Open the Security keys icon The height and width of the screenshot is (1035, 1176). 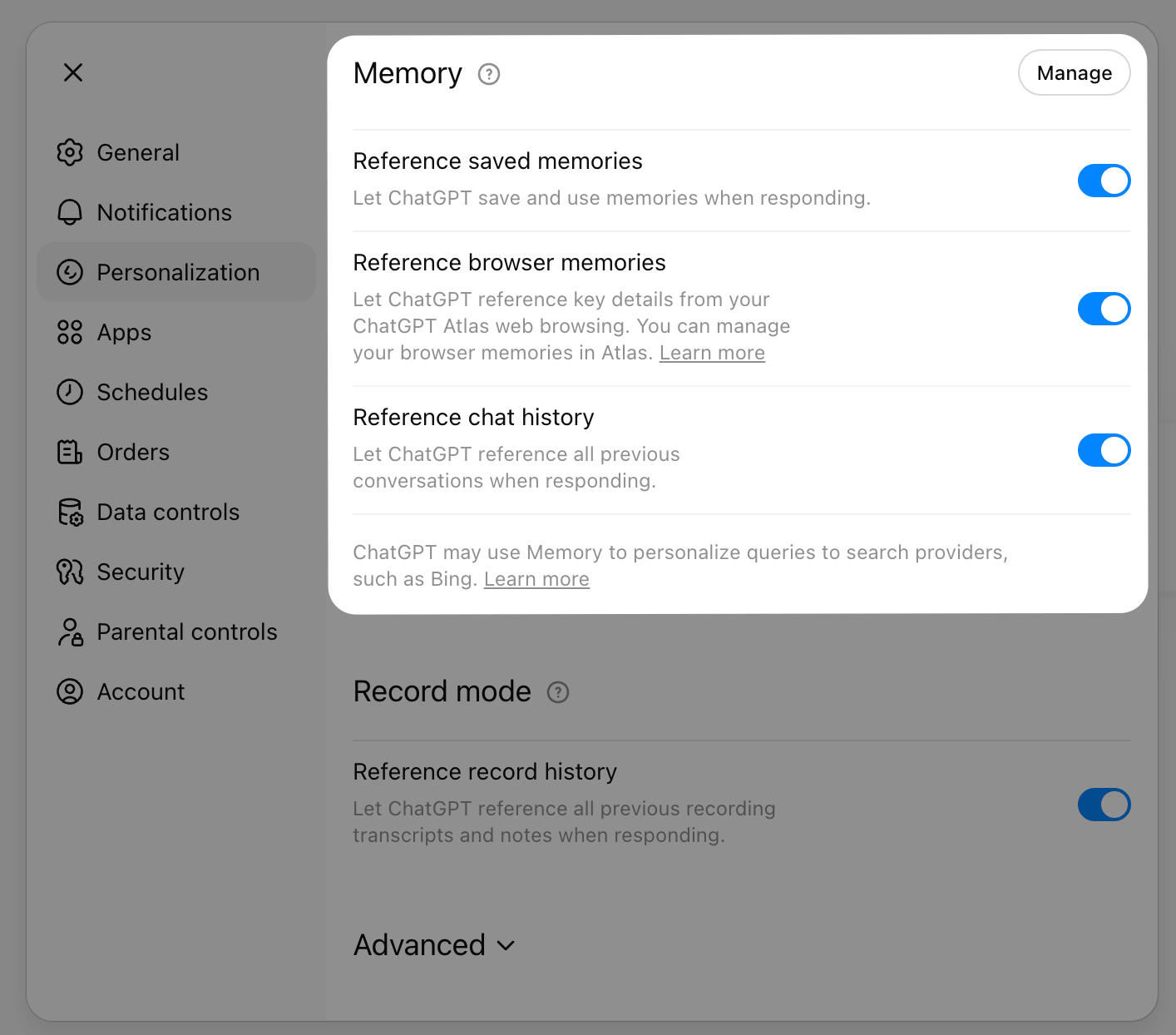pos(70,572)
